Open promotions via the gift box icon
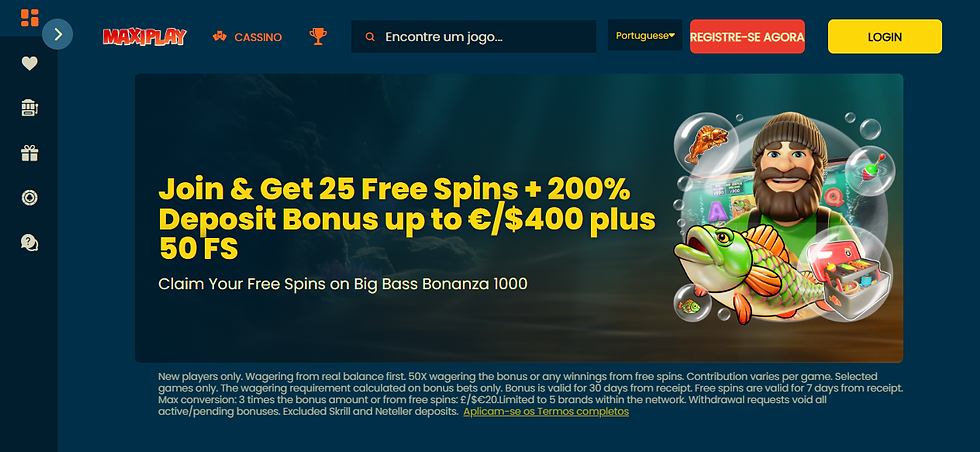980x452 pixels. click(29, 153)
